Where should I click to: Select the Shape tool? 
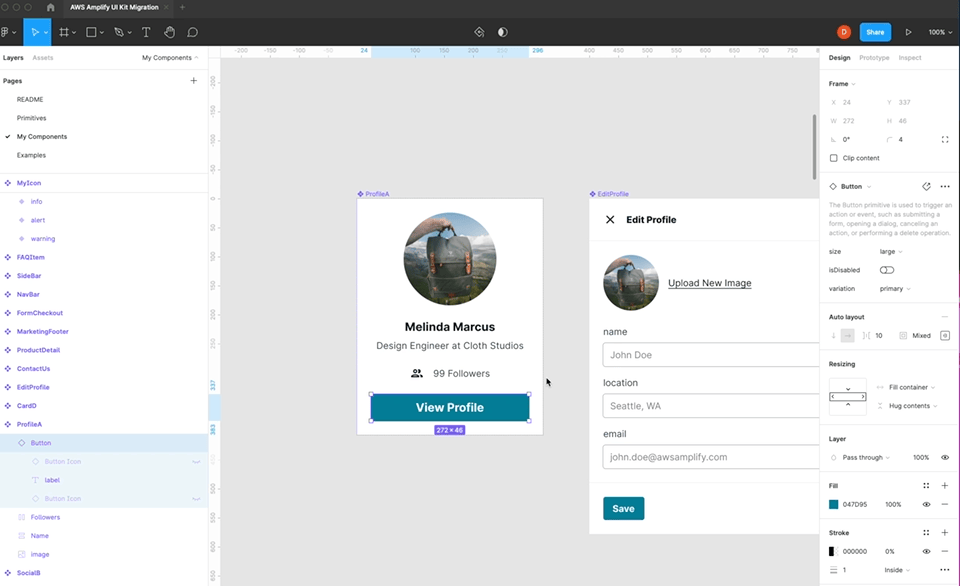pyautogui.click(x=92, y=31)
